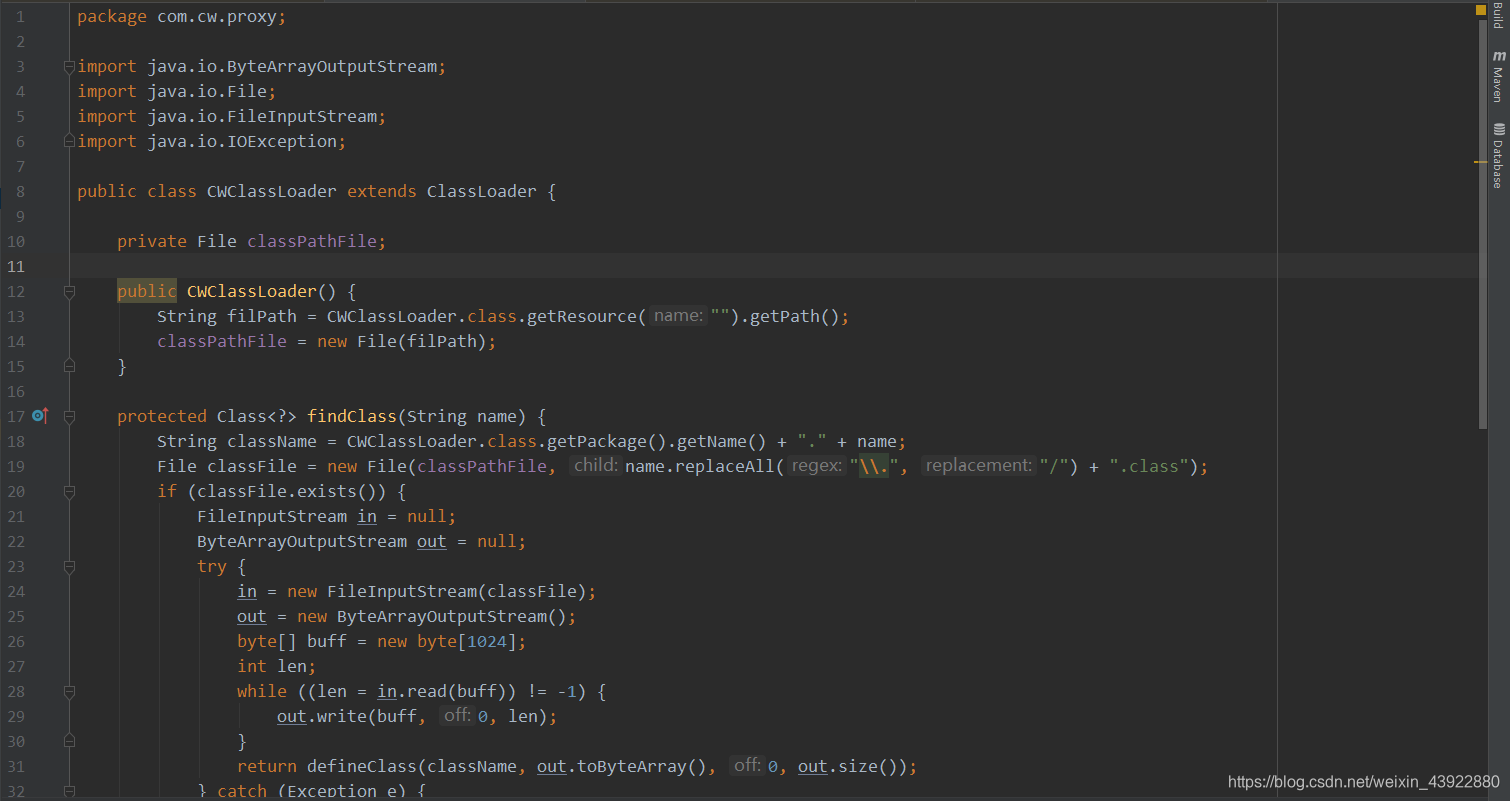Open the Maven tool window
1510x801 pixels.
coord(1498,77)
